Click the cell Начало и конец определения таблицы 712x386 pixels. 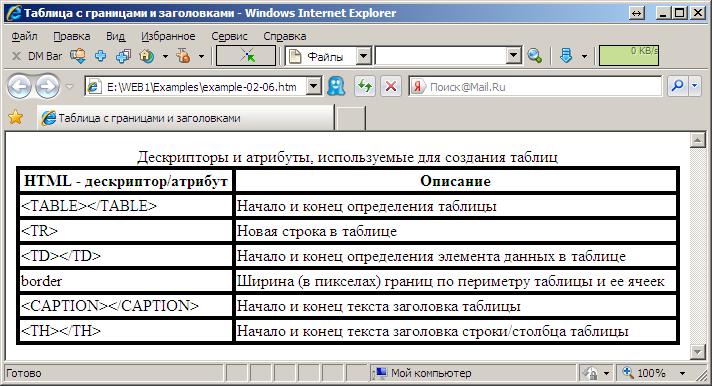(x=455, y=206)
